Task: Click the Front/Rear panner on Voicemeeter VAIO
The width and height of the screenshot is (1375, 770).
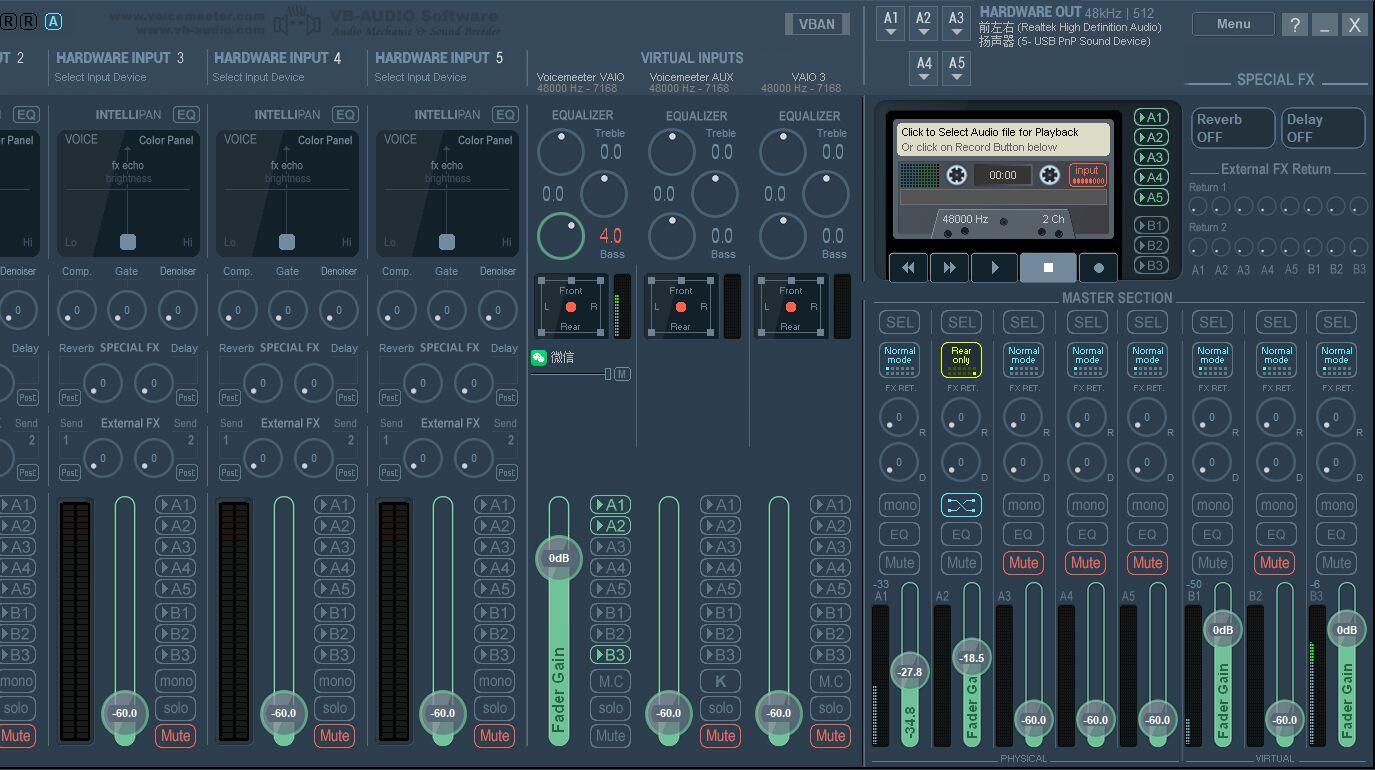Action: pyautogui.click(x=571, y=307)
